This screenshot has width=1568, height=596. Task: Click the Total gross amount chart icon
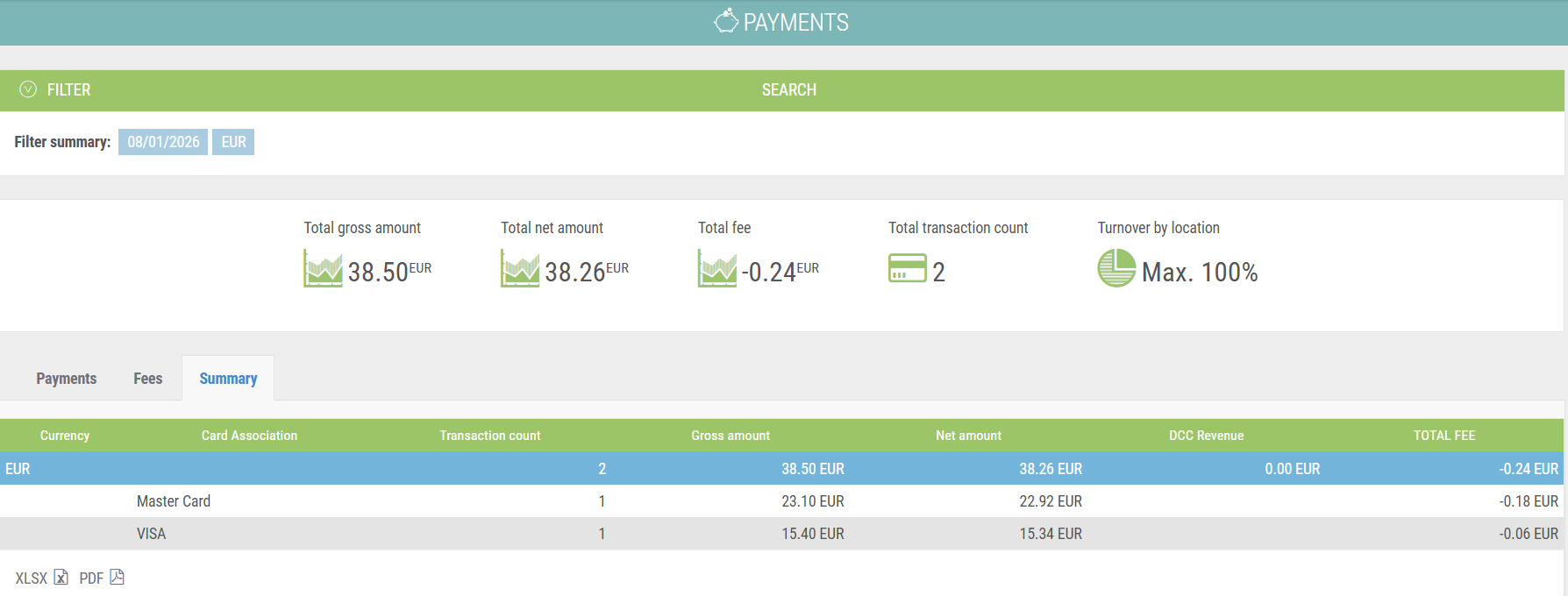[323, 269]
